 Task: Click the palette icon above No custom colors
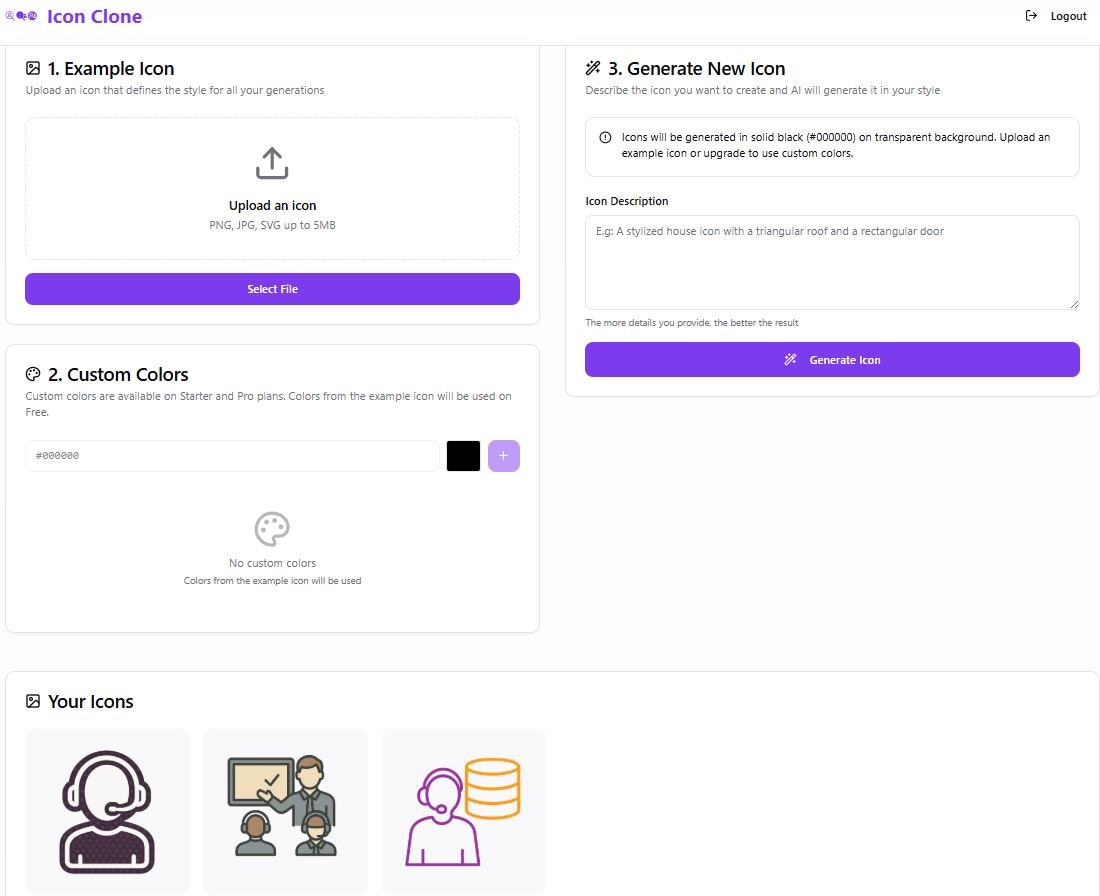272,529
